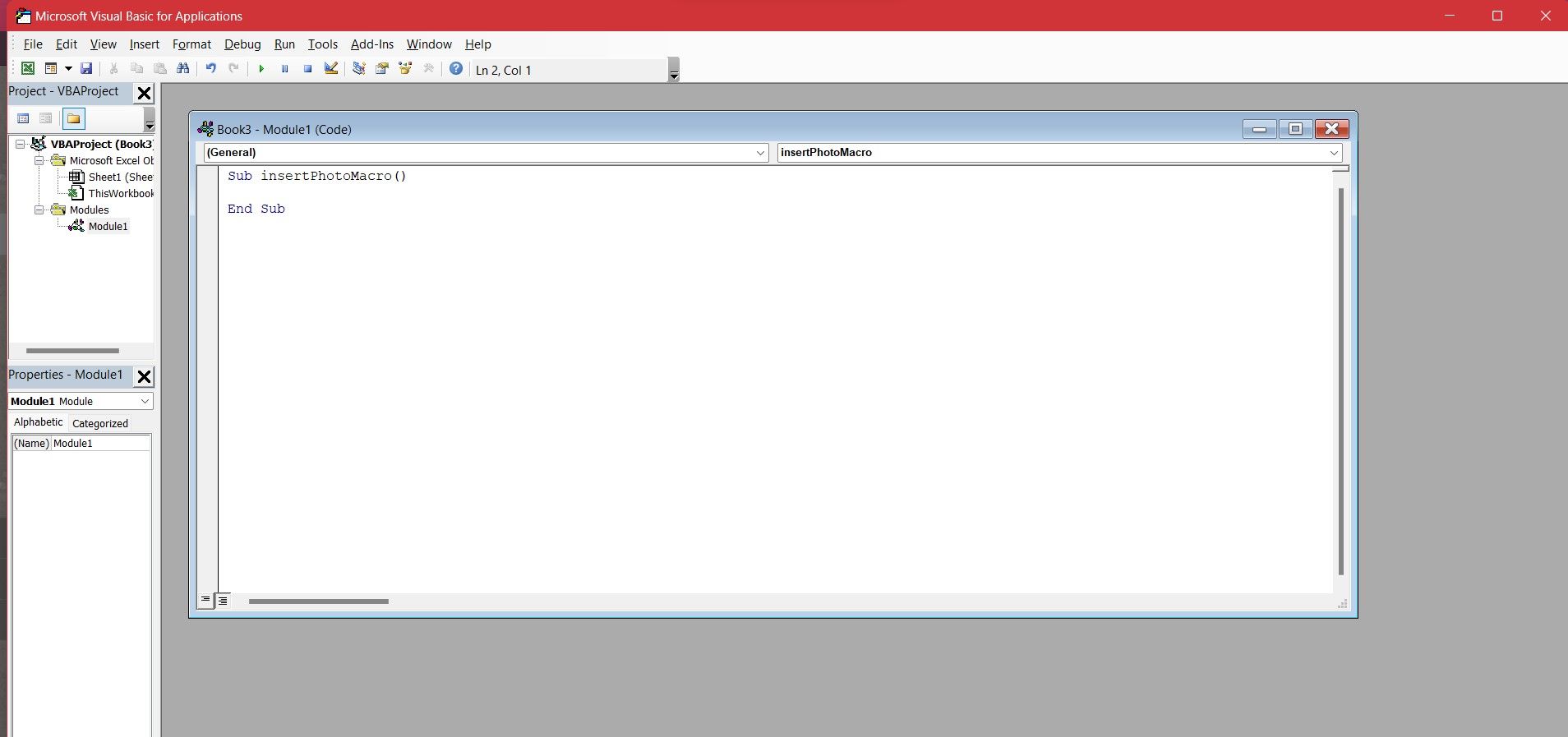The height and width of the screenshot is (737, 1568).
Task: Open the Project panel toolbar options arrow
Action: tap(150, 120)
